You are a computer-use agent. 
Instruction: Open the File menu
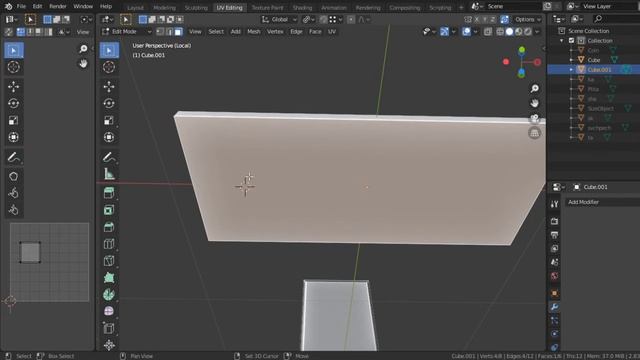coord(21,7)
